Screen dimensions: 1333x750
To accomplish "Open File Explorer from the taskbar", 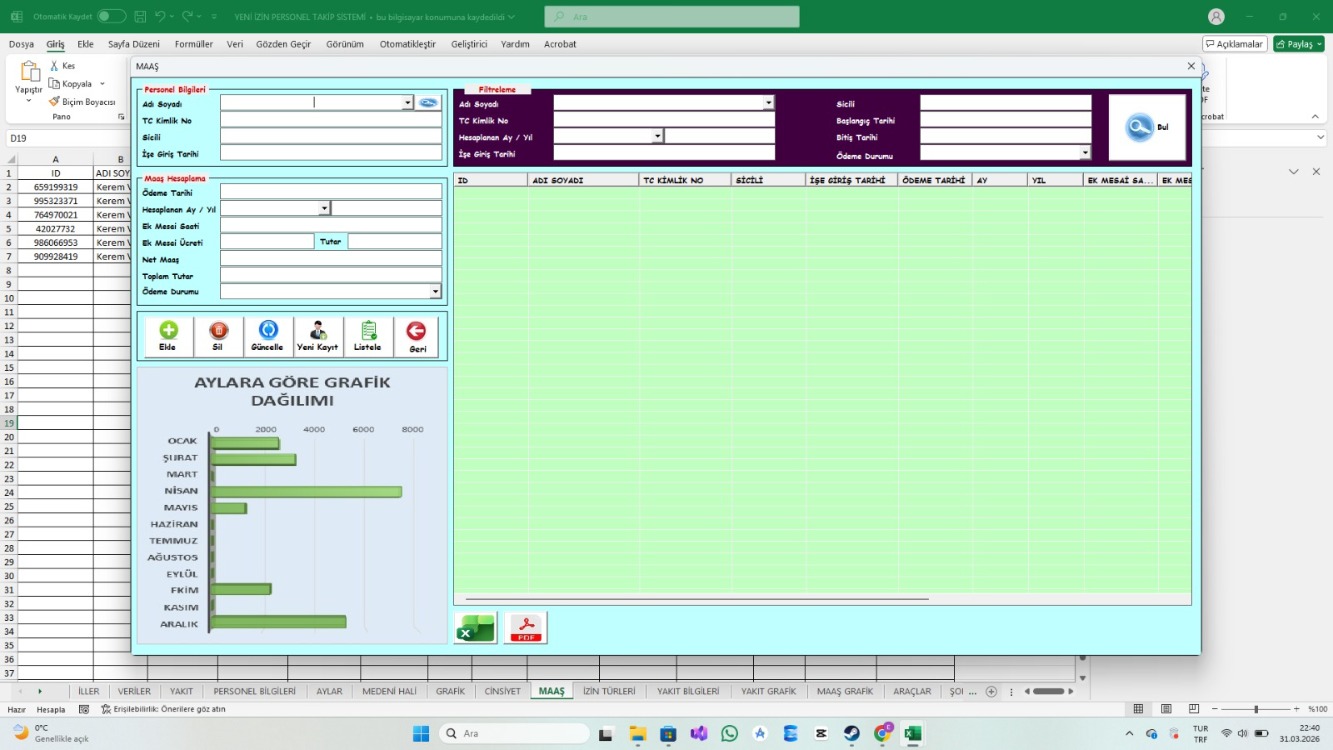I will coord(637,734).
